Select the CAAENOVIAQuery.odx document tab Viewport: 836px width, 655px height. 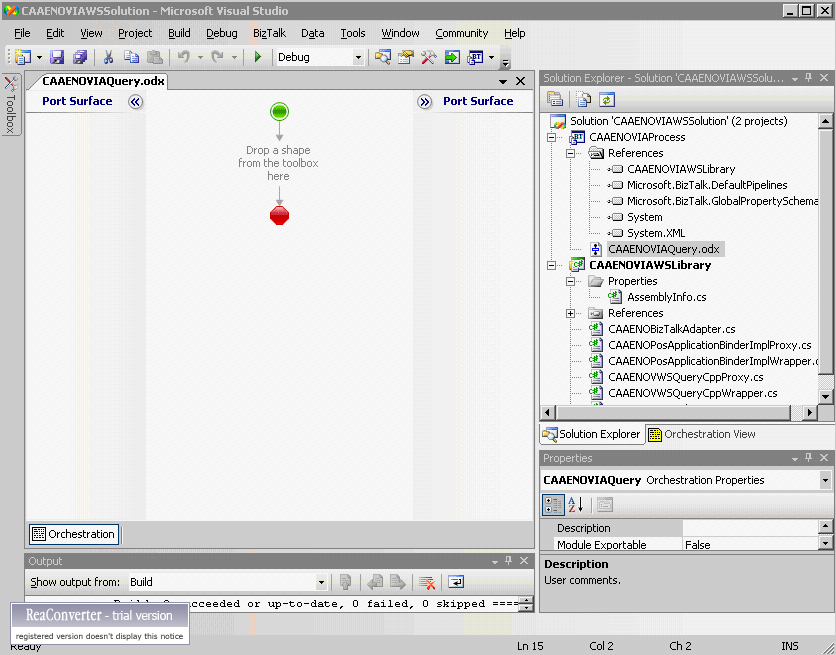(103, 81)
